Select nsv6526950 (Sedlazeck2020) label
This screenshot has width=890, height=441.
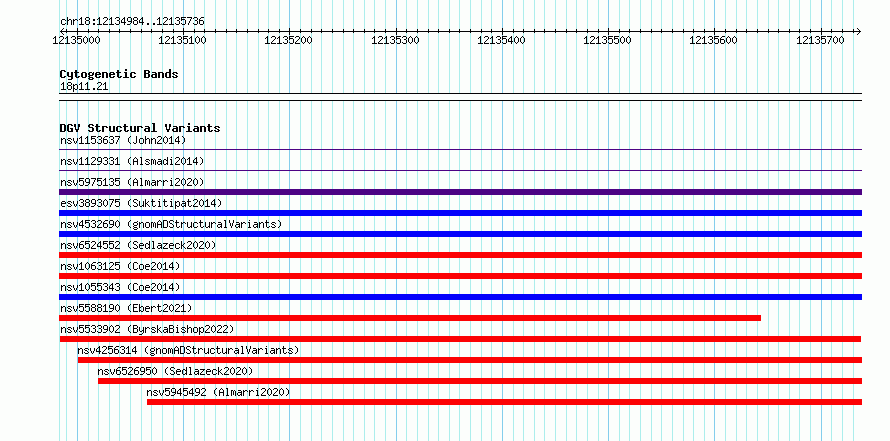pyautogui.click(x=175, y=371)
